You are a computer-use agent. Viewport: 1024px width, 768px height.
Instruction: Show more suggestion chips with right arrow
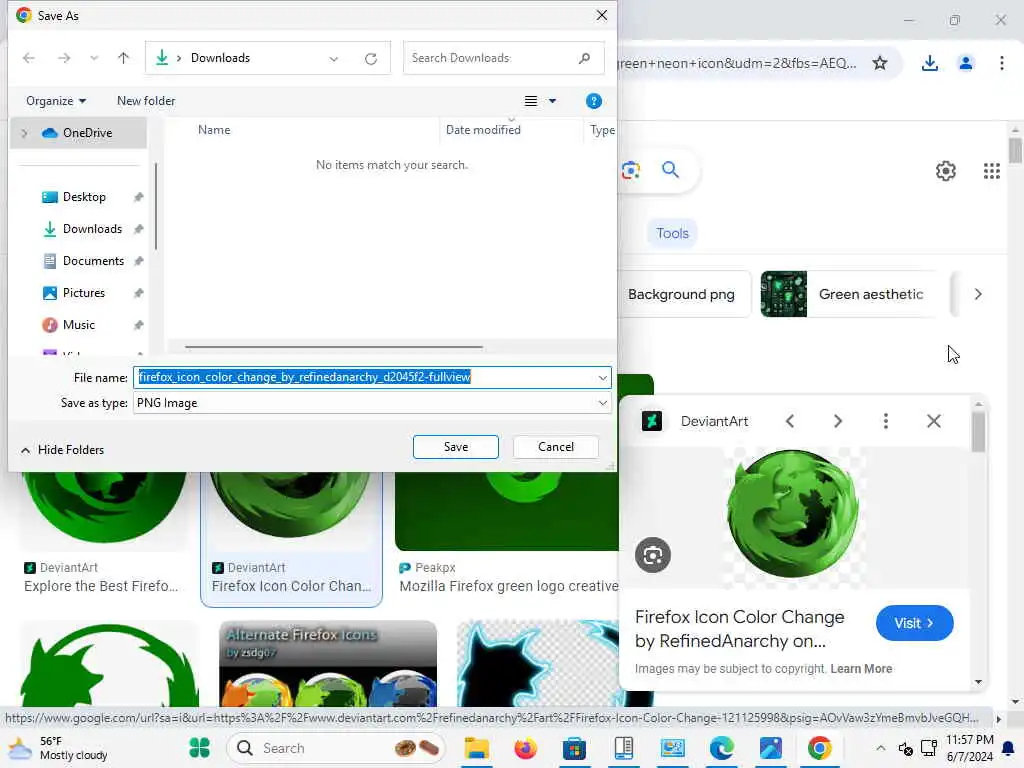[978, 295]
